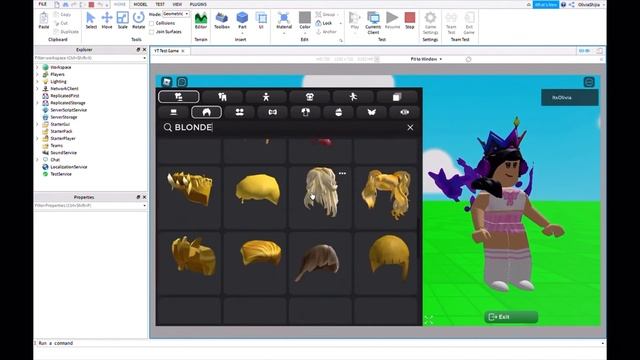Select the running animation tab icon
The height and width of the screenshot is (360, 640).
[353, 97]
